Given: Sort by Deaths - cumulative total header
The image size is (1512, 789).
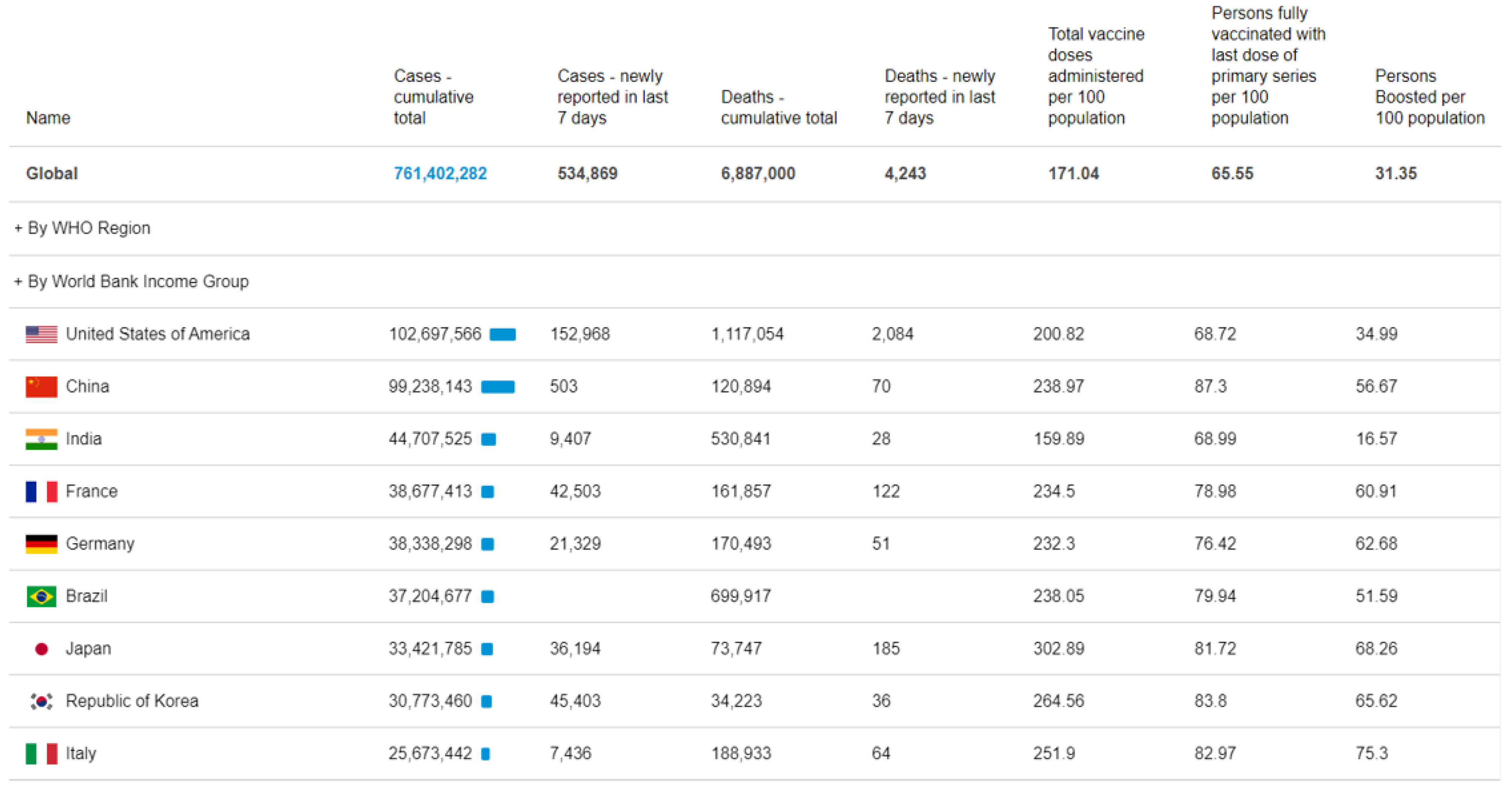Looking at the screenshot, I should 778,107.
